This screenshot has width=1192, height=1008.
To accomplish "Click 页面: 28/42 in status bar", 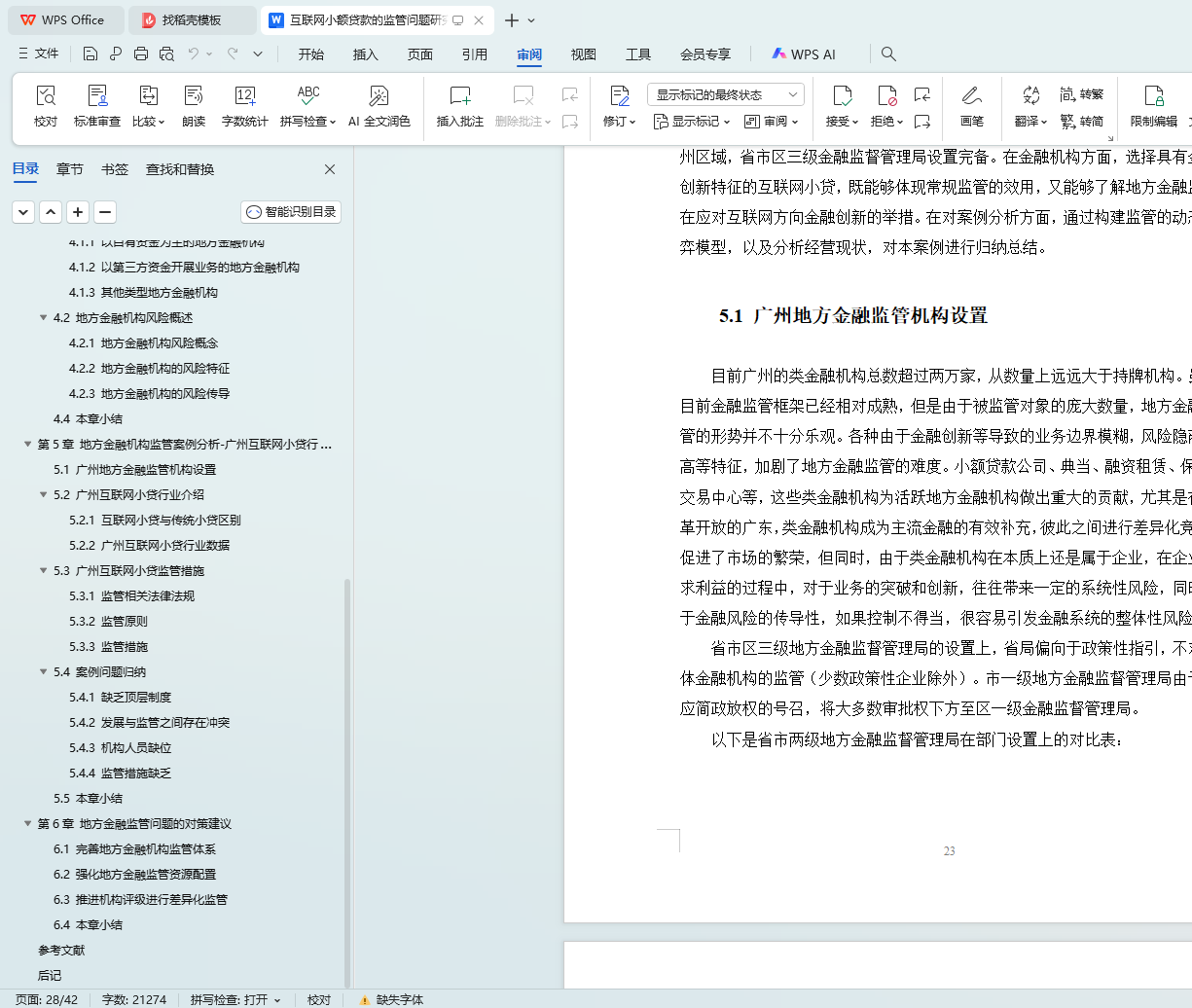I will click(x=47, y=999).
